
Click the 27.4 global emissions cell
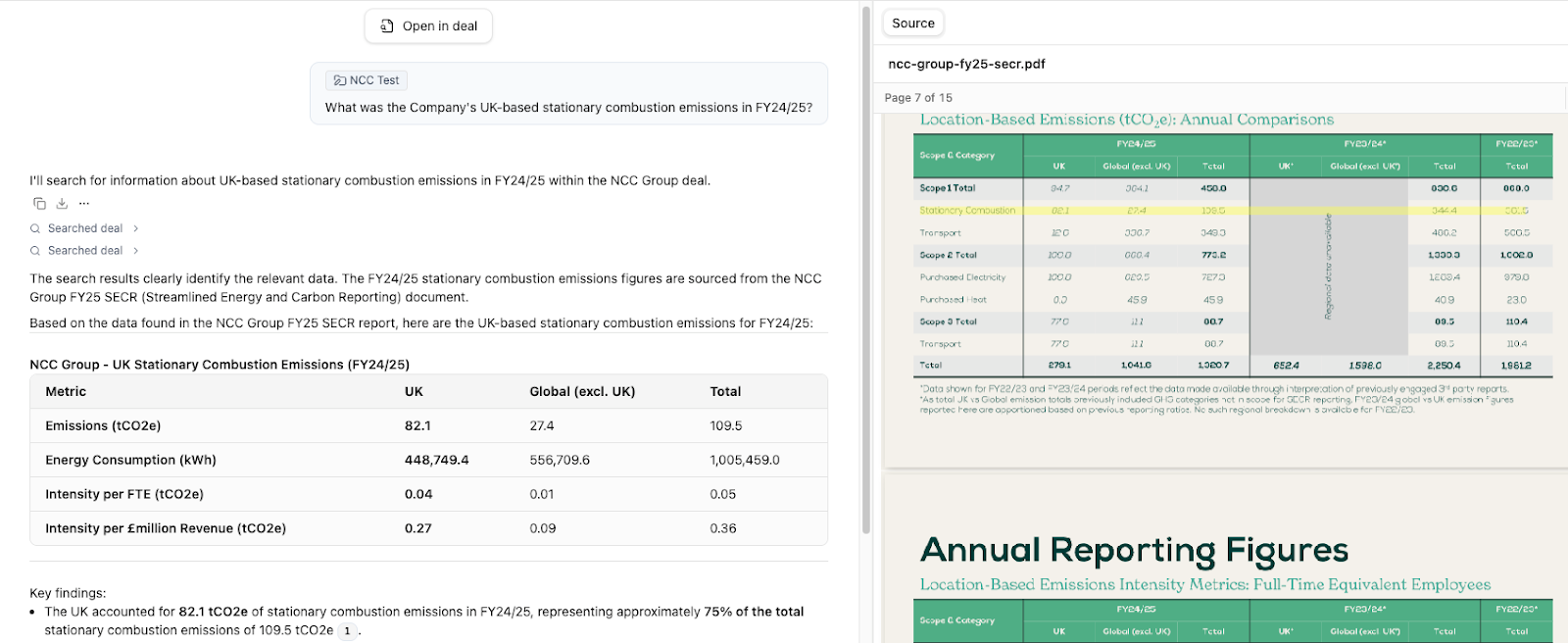click(542, 426)
